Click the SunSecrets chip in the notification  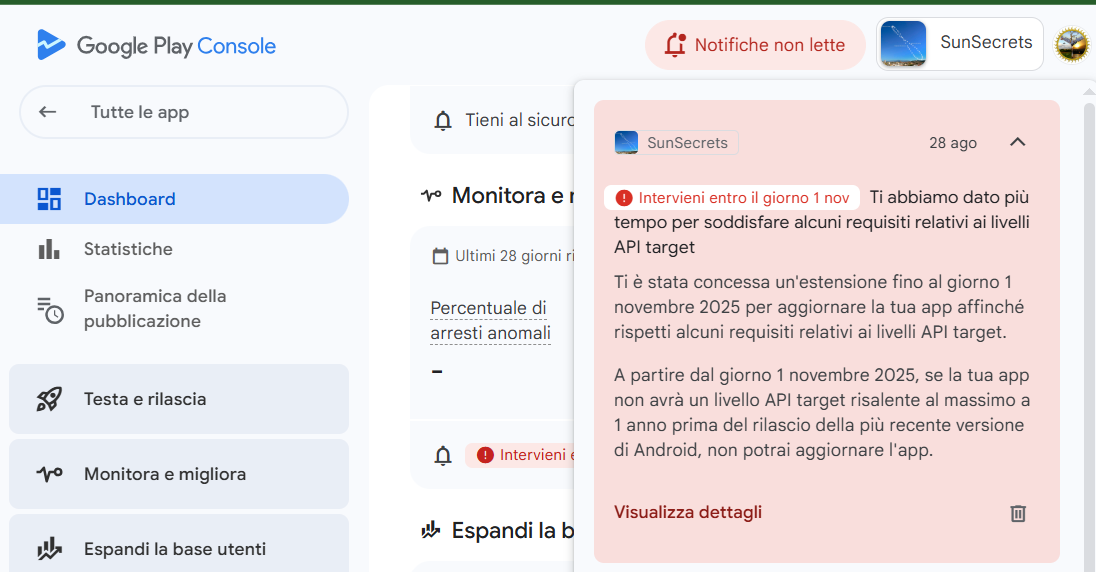[676, 143]
